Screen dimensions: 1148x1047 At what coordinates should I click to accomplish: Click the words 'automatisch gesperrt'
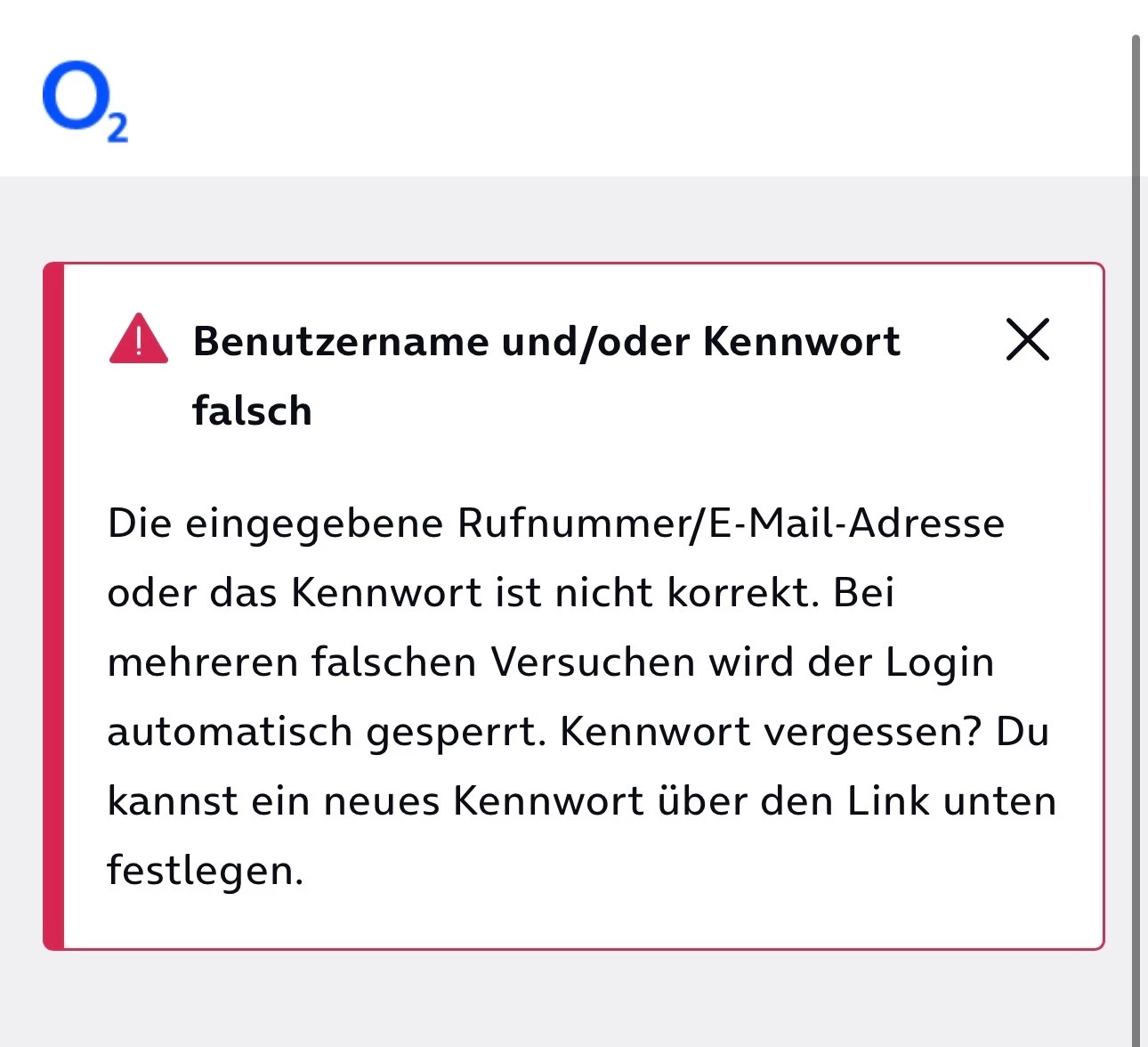[325, 732]
